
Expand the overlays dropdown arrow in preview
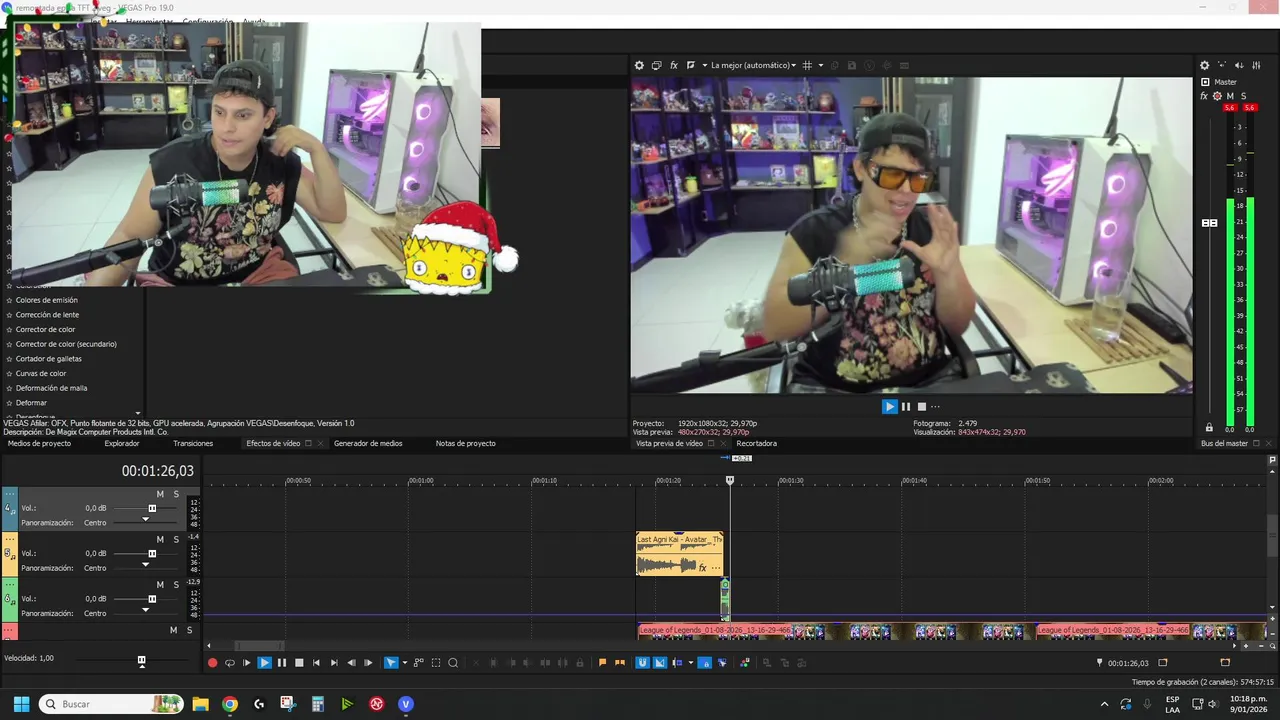point(821,65)
